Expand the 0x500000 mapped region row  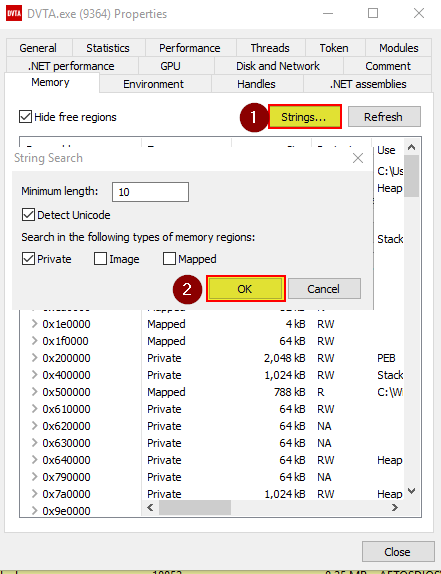tap(34, 392)
